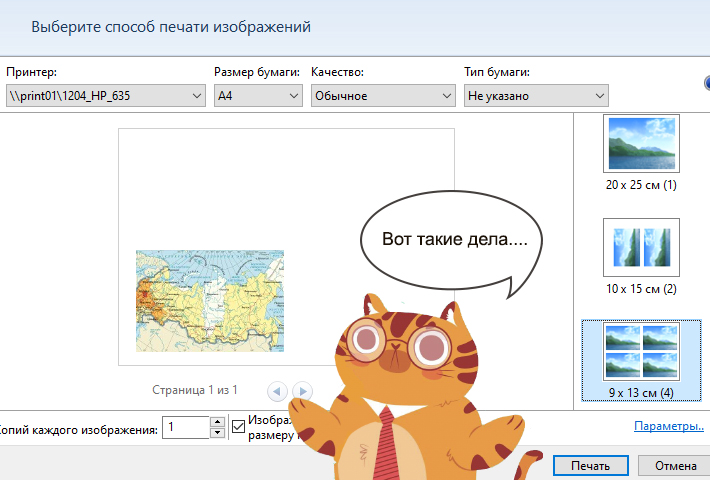Click the map image in print preview
The height and width of the screenshot is (480, 710).
click(x=209, y=301)
